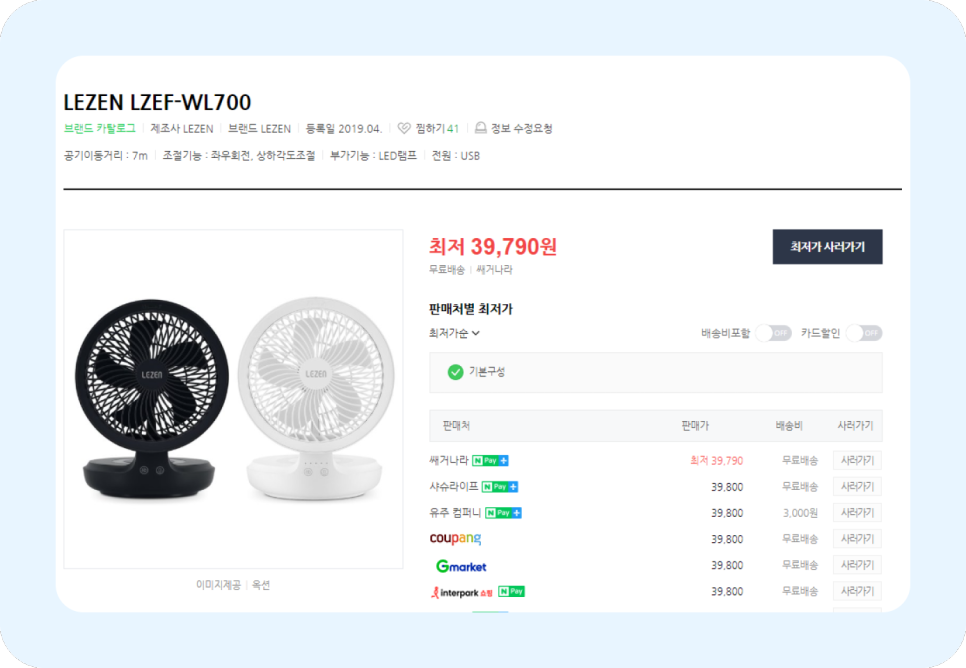Image resolution: width=966 pixels, height=668 pixels.
Task: Click the 정보 수정요청 bell icon
Action: coord(481,128)
